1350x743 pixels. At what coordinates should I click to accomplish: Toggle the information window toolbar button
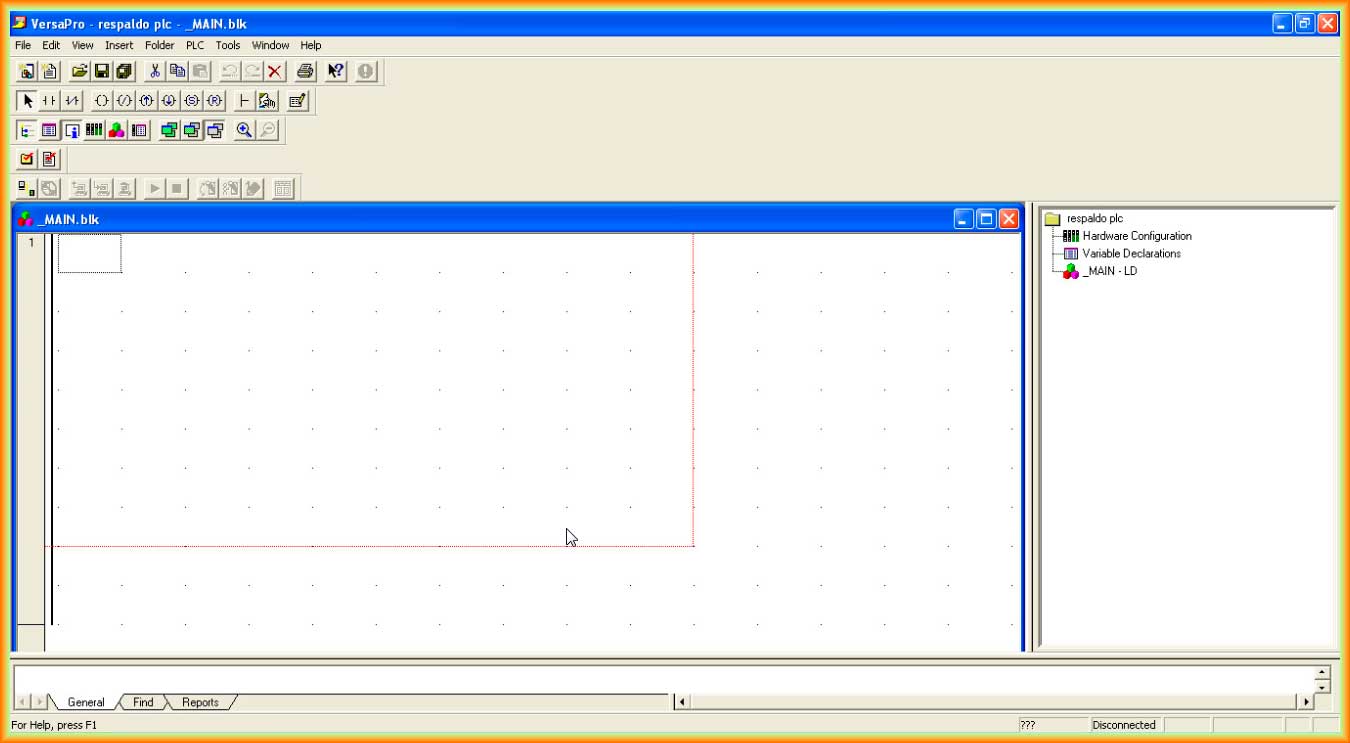72,130
